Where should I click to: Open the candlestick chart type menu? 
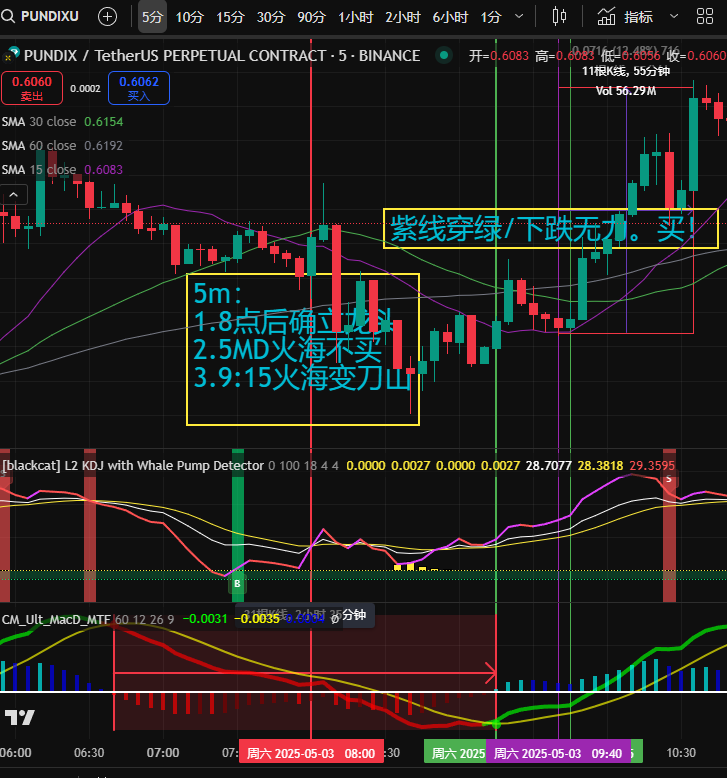point(559,17)
